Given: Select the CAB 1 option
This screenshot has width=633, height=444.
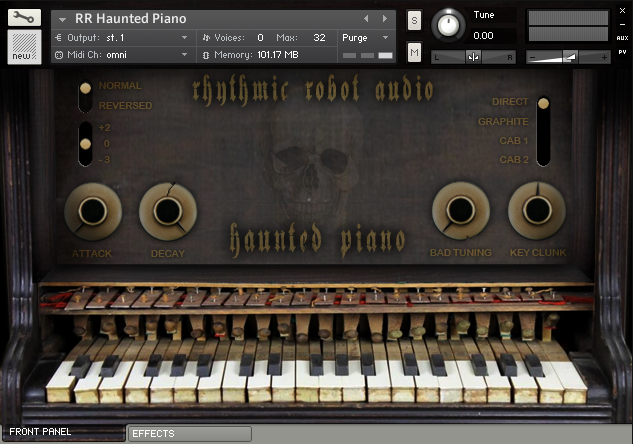Looking at the screenshot, I should pos(514,141).
